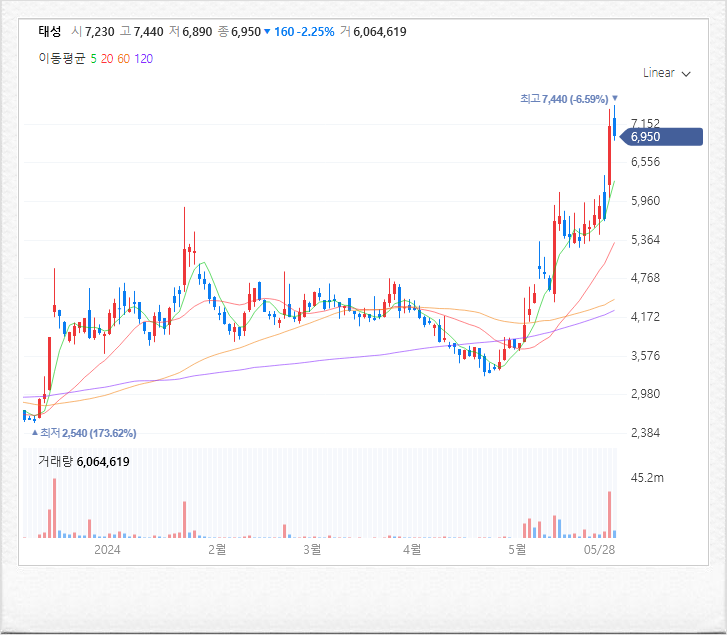Click the 6,556 price axis label
Viewport: 727px width, 635px height.
(x=645, y=162)
